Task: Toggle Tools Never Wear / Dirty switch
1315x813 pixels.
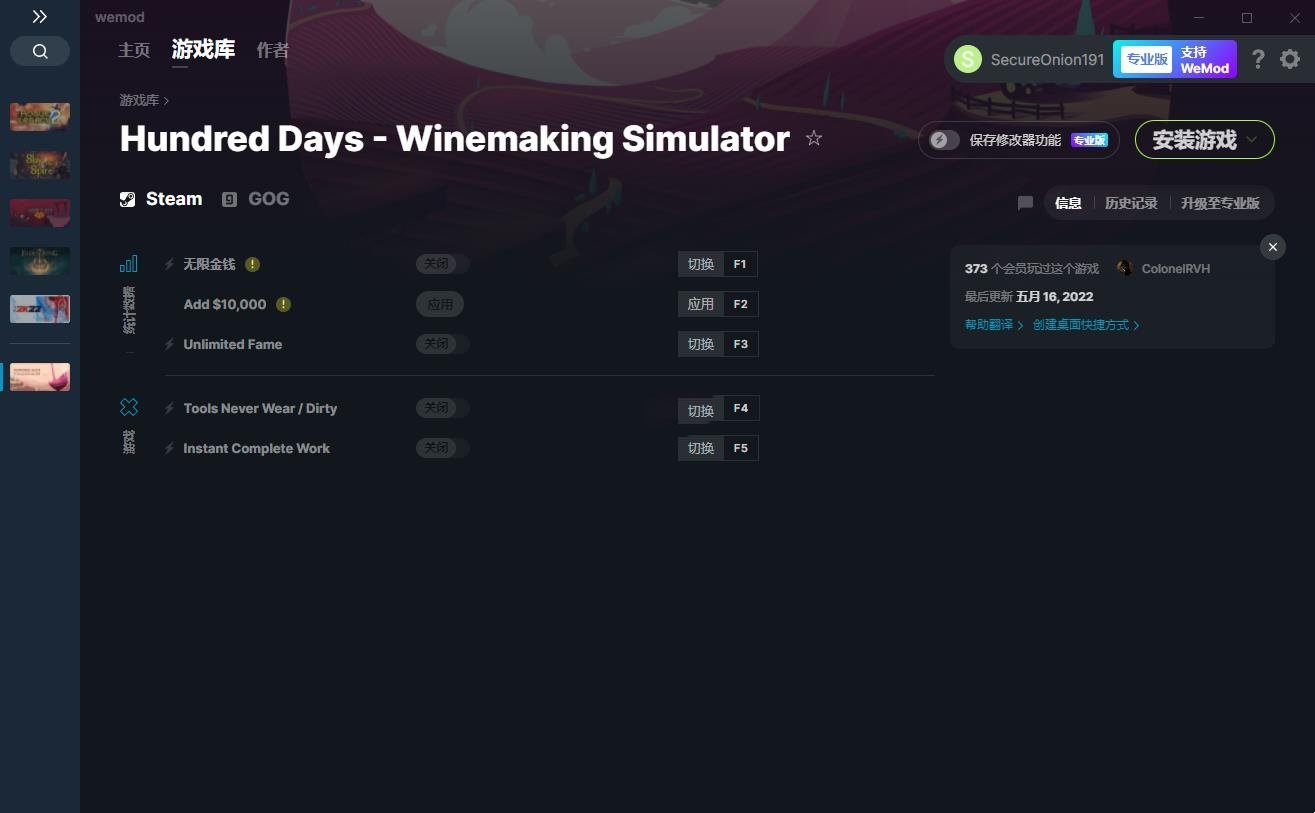Action: click(442, 408)
